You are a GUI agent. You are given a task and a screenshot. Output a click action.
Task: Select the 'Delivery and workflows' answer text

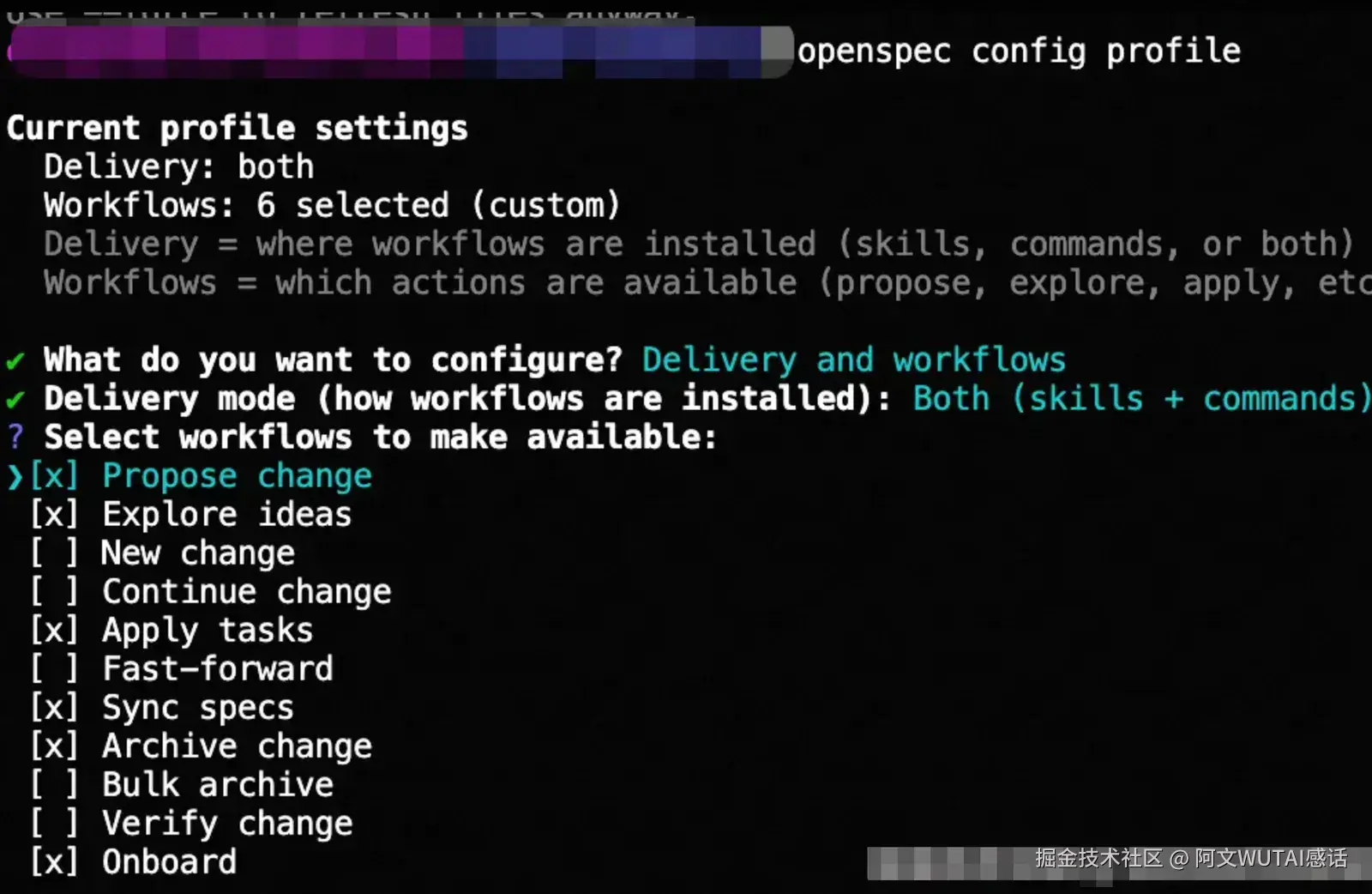853,360
